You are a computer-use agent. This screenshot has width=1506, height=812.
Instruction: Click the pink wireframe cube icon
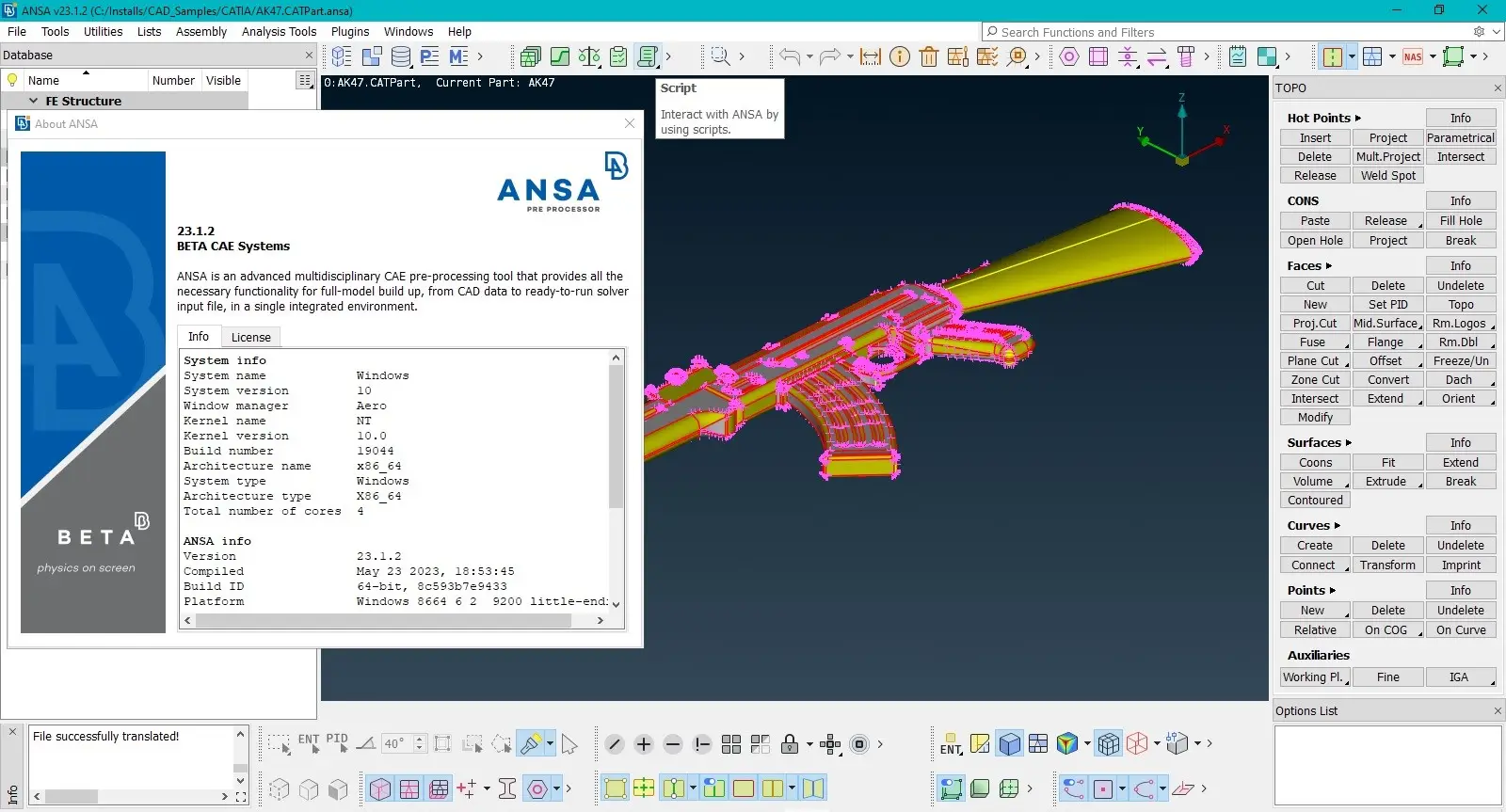(x=1137, y=744)
